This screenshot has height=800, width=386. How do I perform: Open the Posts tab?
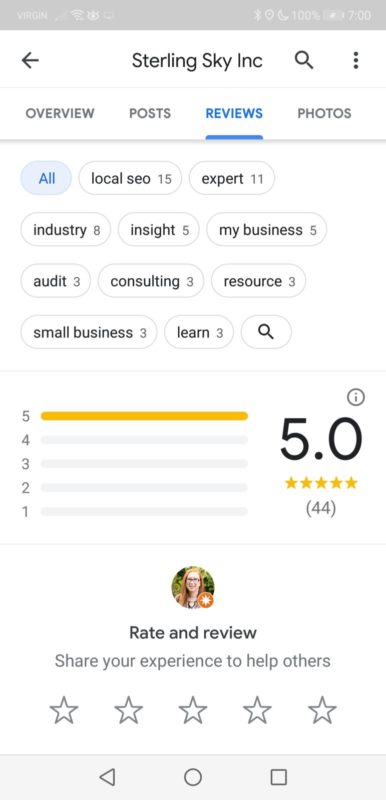[150, 113]
